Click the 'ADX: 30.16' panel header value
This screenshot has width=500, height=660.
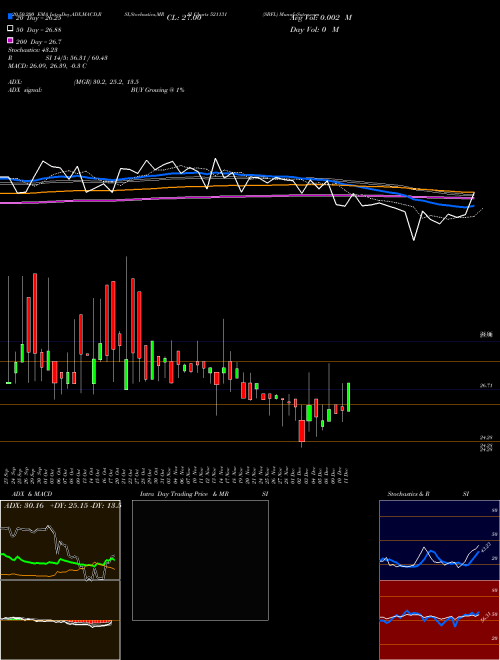point(24,505)
